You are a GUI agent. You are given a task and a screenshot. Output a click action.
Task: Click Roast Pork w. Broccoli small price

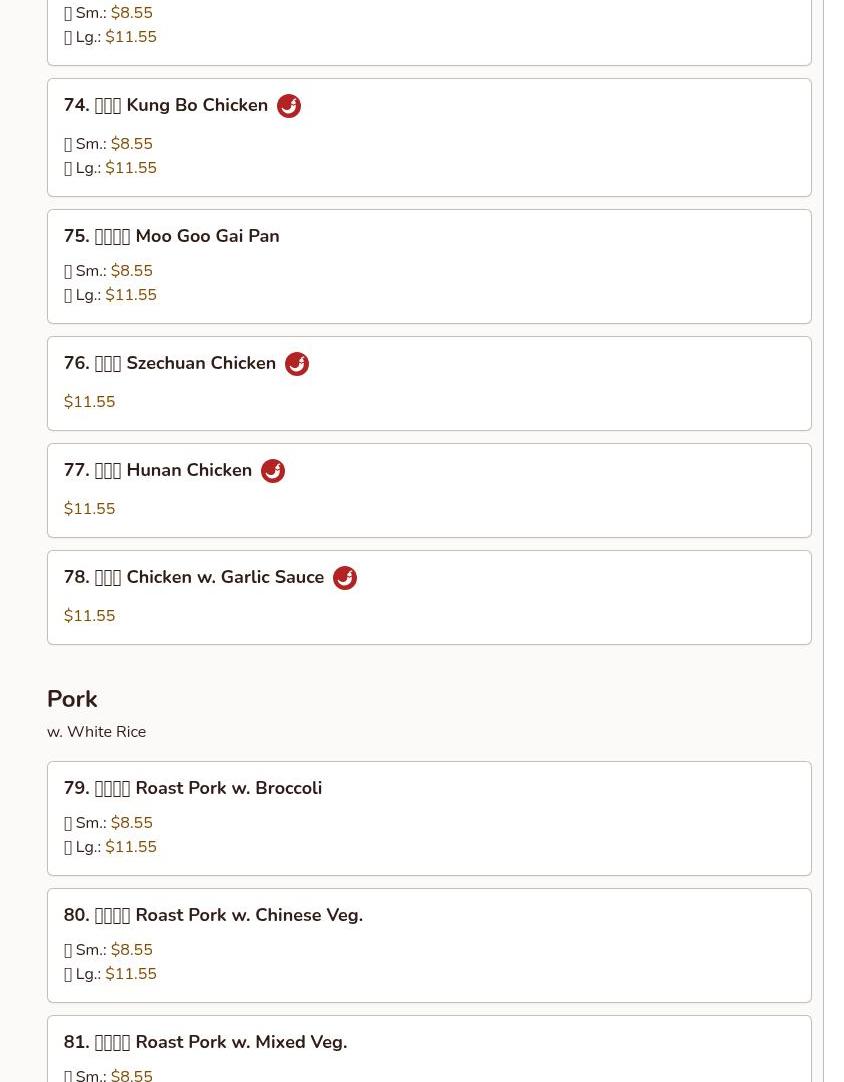[x=132, y=823]
